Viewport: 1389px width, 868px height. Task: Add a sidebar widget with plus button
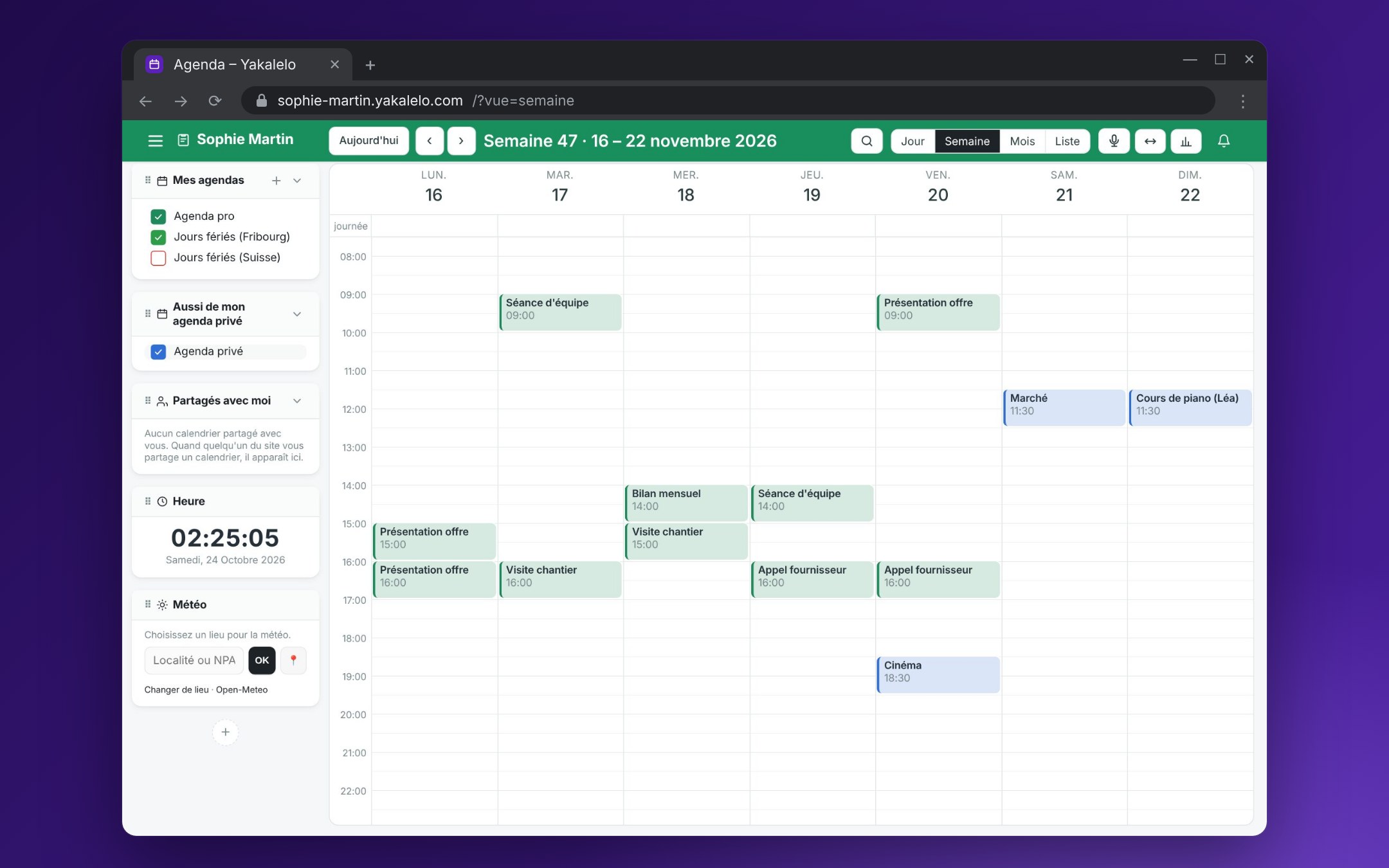point(225,732)
